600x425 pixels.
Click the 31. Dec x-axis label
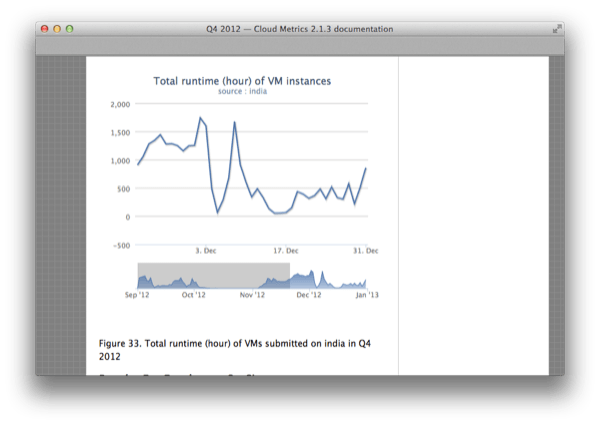[365, 251]
